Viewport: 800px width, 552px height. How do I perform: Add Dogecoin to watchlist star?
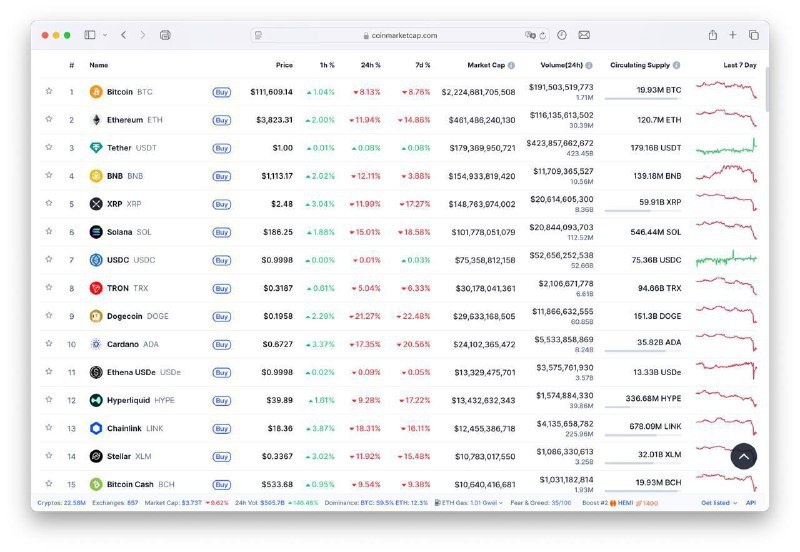pyautogui.click(x=49, y=315)
